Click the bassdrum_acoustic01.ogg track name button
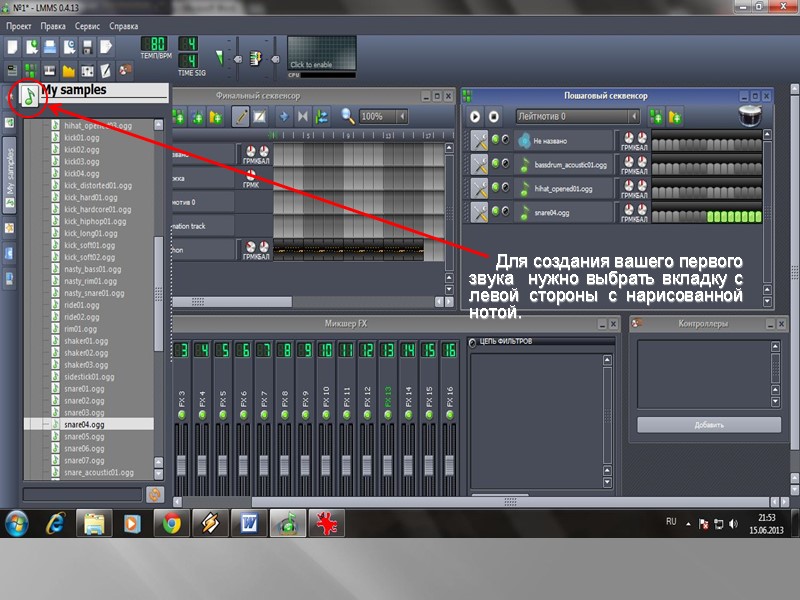 (x=563, y=165)
